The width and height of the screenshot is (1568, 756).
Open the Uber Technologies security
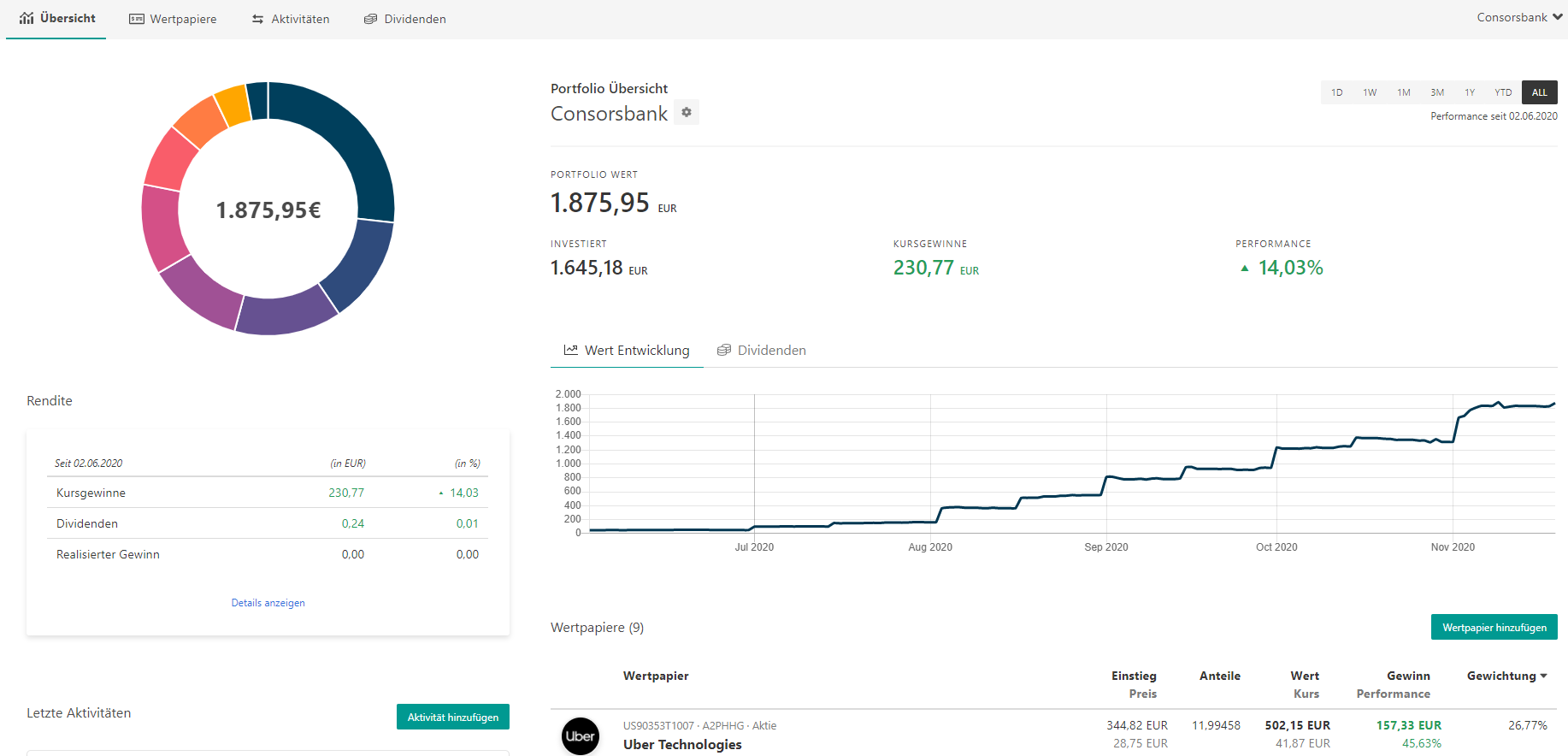click(682, 744)
